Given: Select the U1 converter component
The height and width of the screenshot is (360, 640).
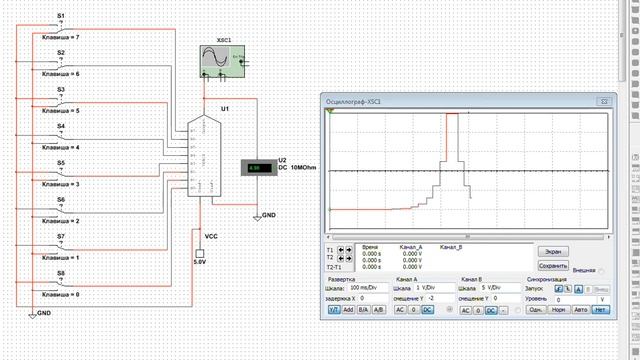Looking at the screenshot, I should tap(204, 156).
